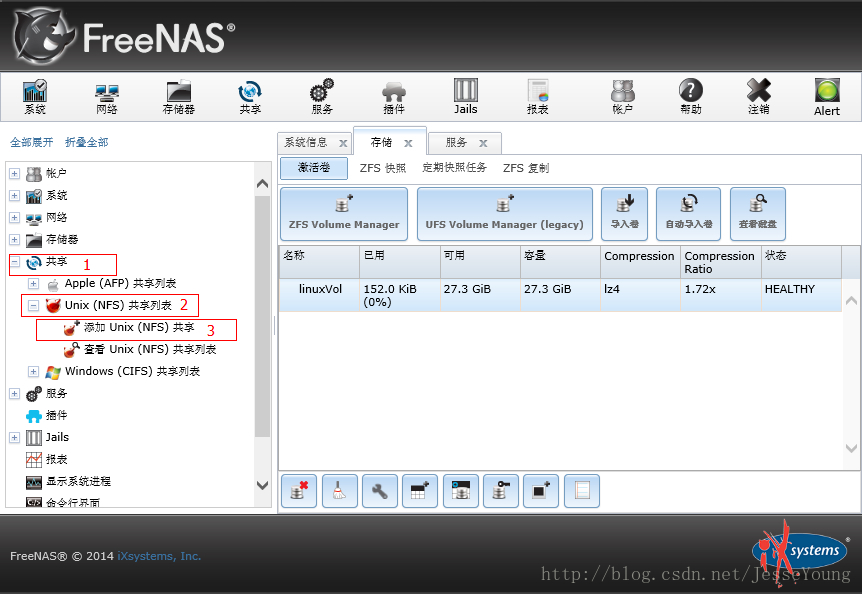862x594 pixels.
Task: Select 插件 in the tree
Action: pos(57,415)
